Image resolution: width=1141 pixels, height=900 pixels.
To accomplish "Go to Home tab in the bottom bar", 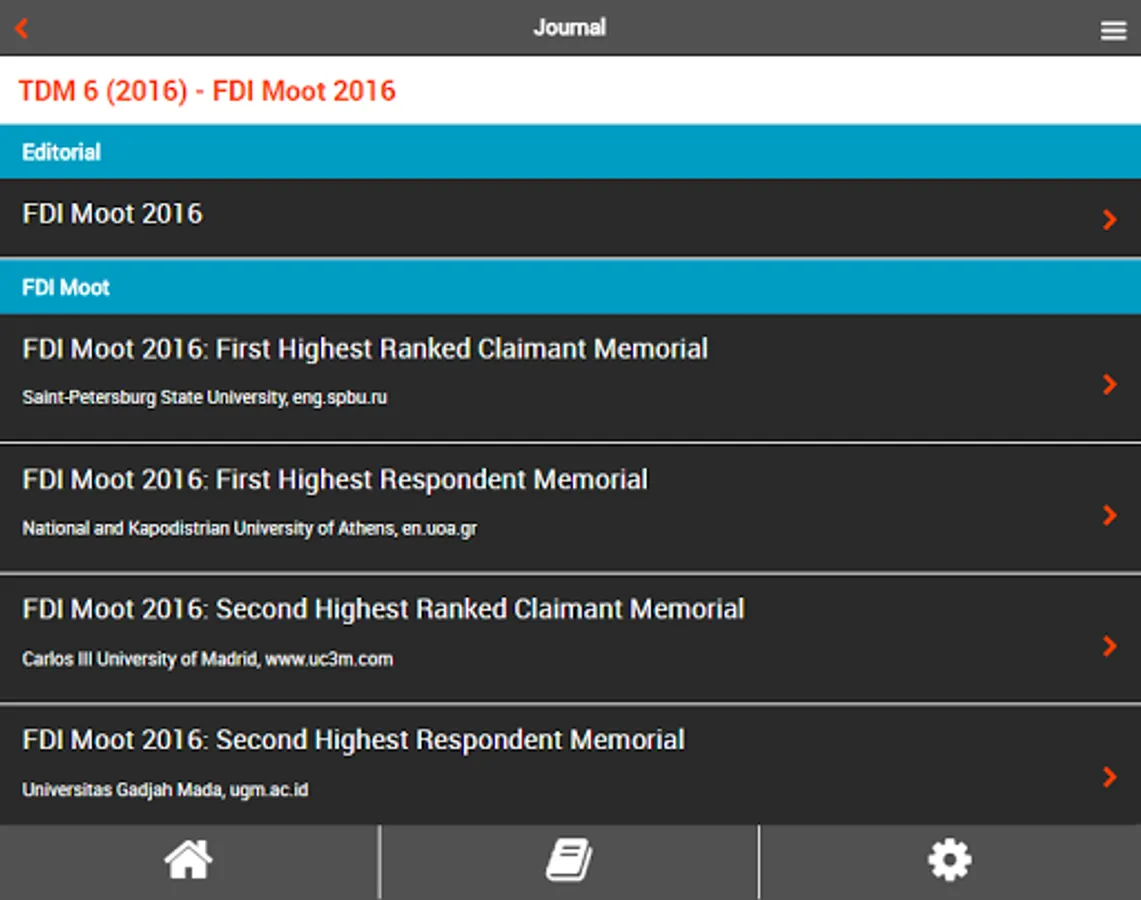I will pos(188,860).
